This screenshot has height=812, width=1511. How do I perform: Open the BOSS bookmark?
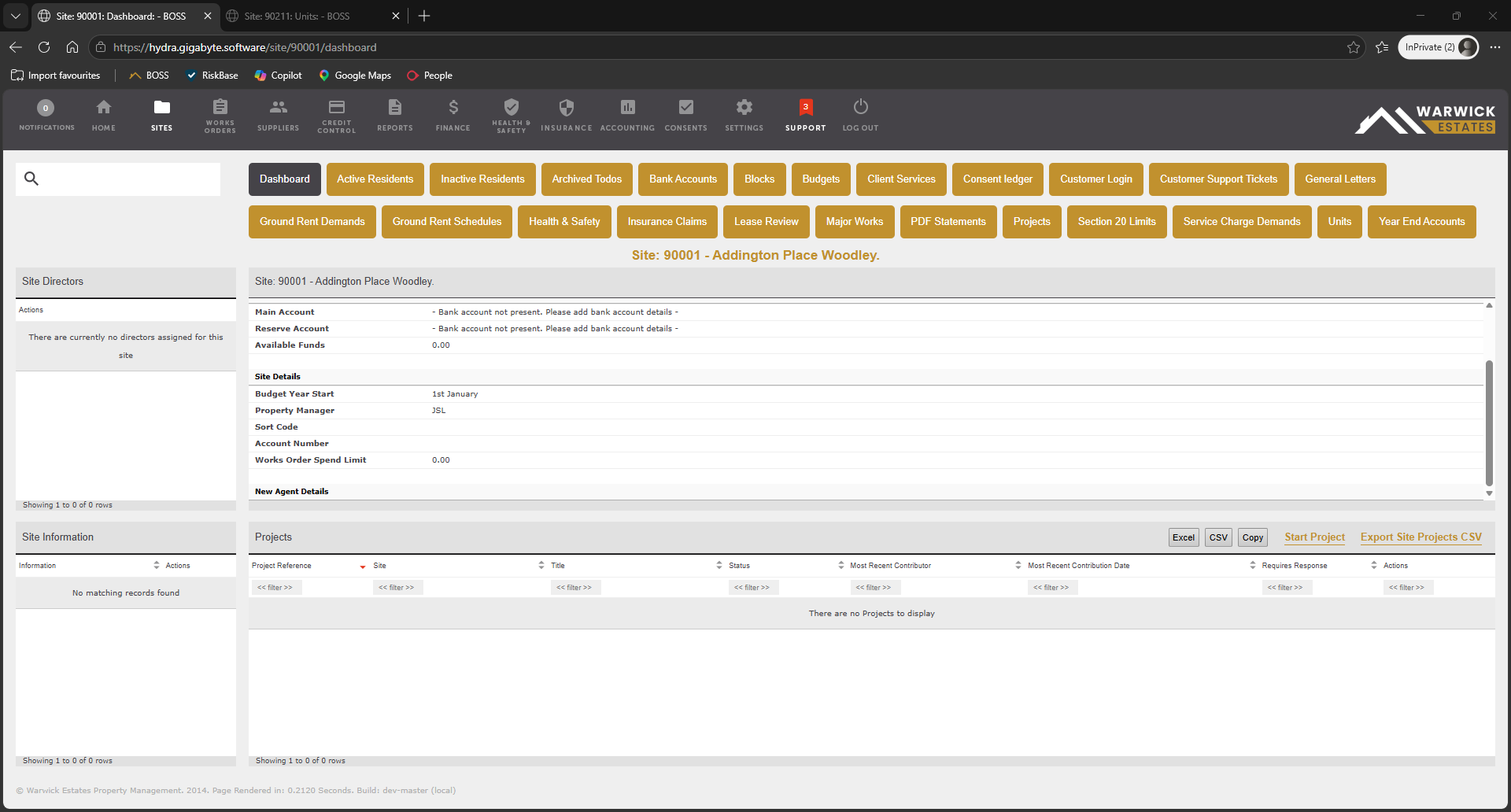(150, 76)
